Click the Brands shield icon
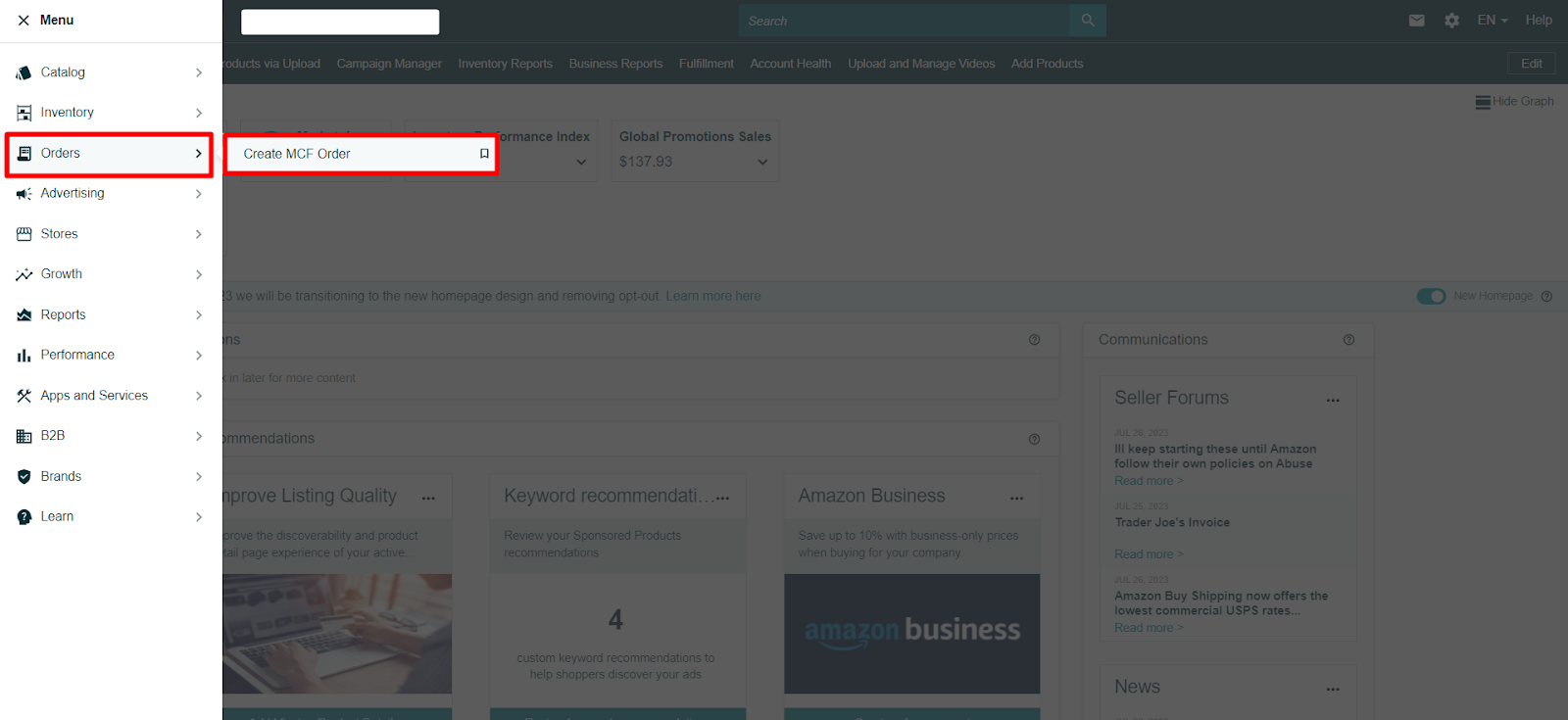The width and height of the screenshot is (1568, 720). pyautogui.click(x=24, y=477)
